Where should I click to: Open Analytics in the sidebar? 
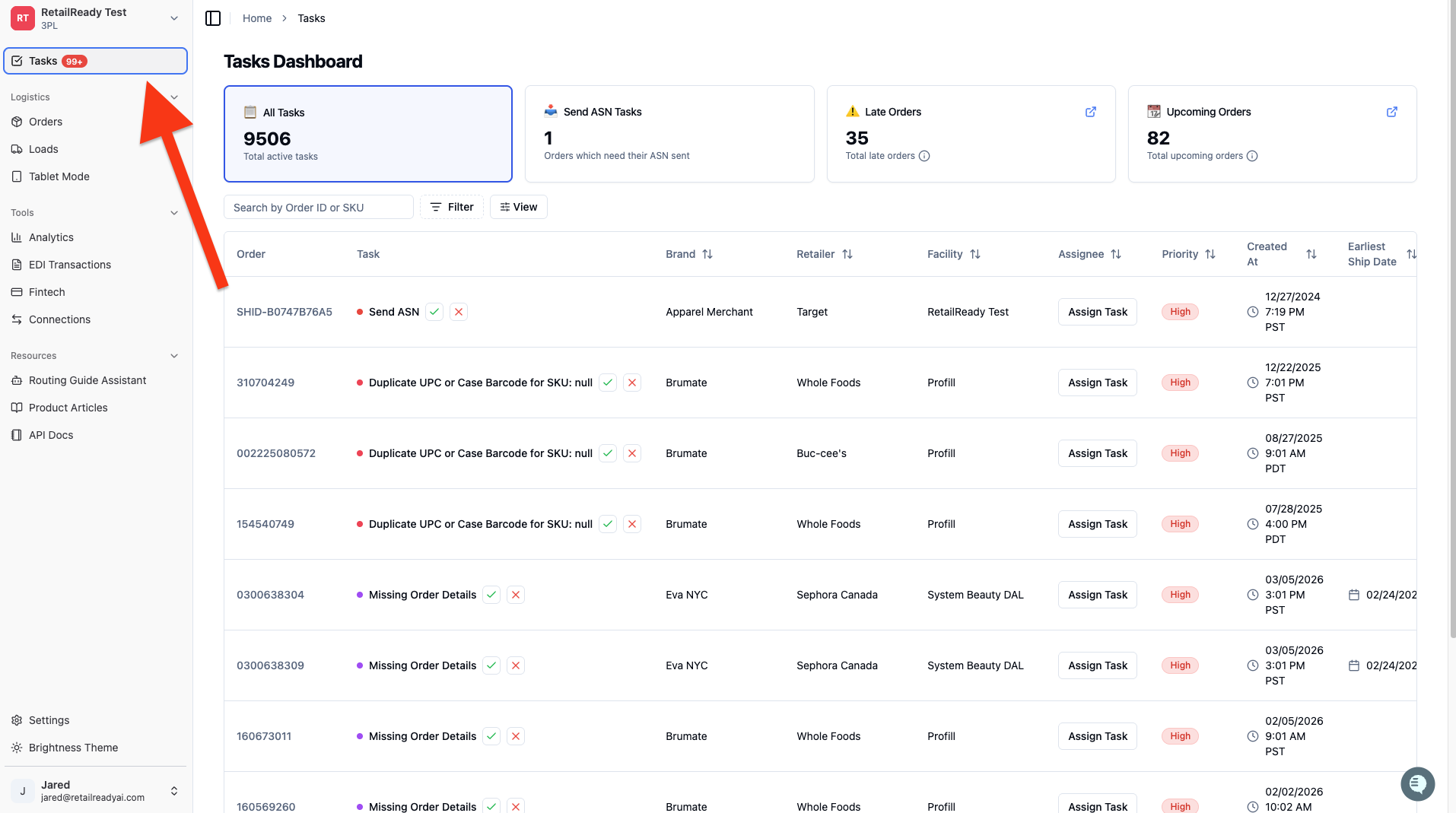tap(51, 237)
